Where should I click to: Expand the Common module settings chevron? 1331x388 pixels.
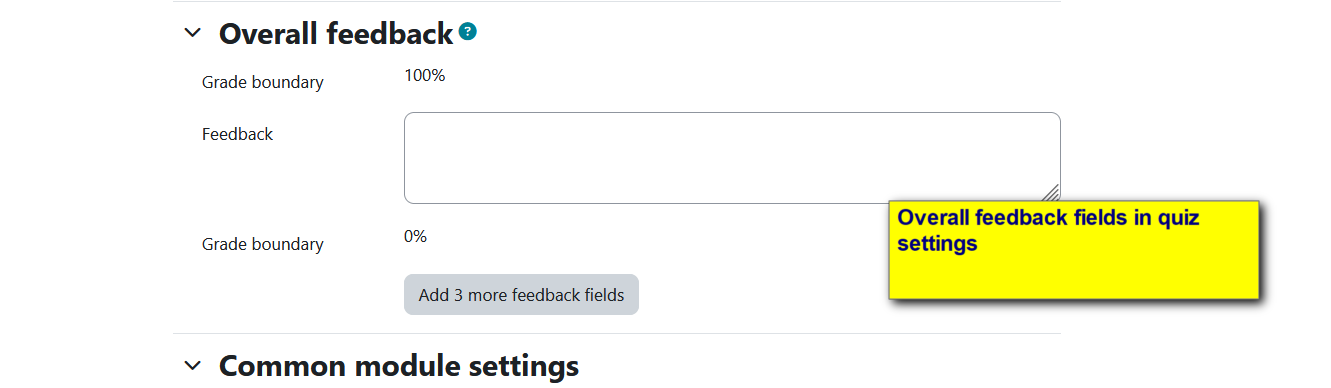[192, 365]
